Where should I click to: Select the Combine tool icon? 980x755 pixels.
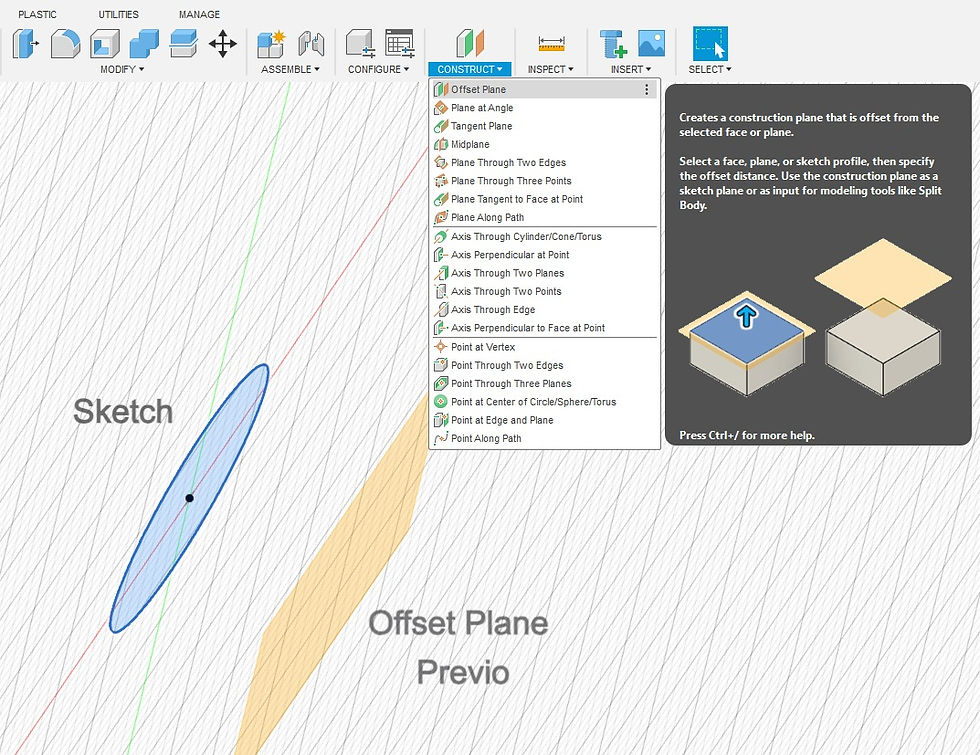[142, 44]
